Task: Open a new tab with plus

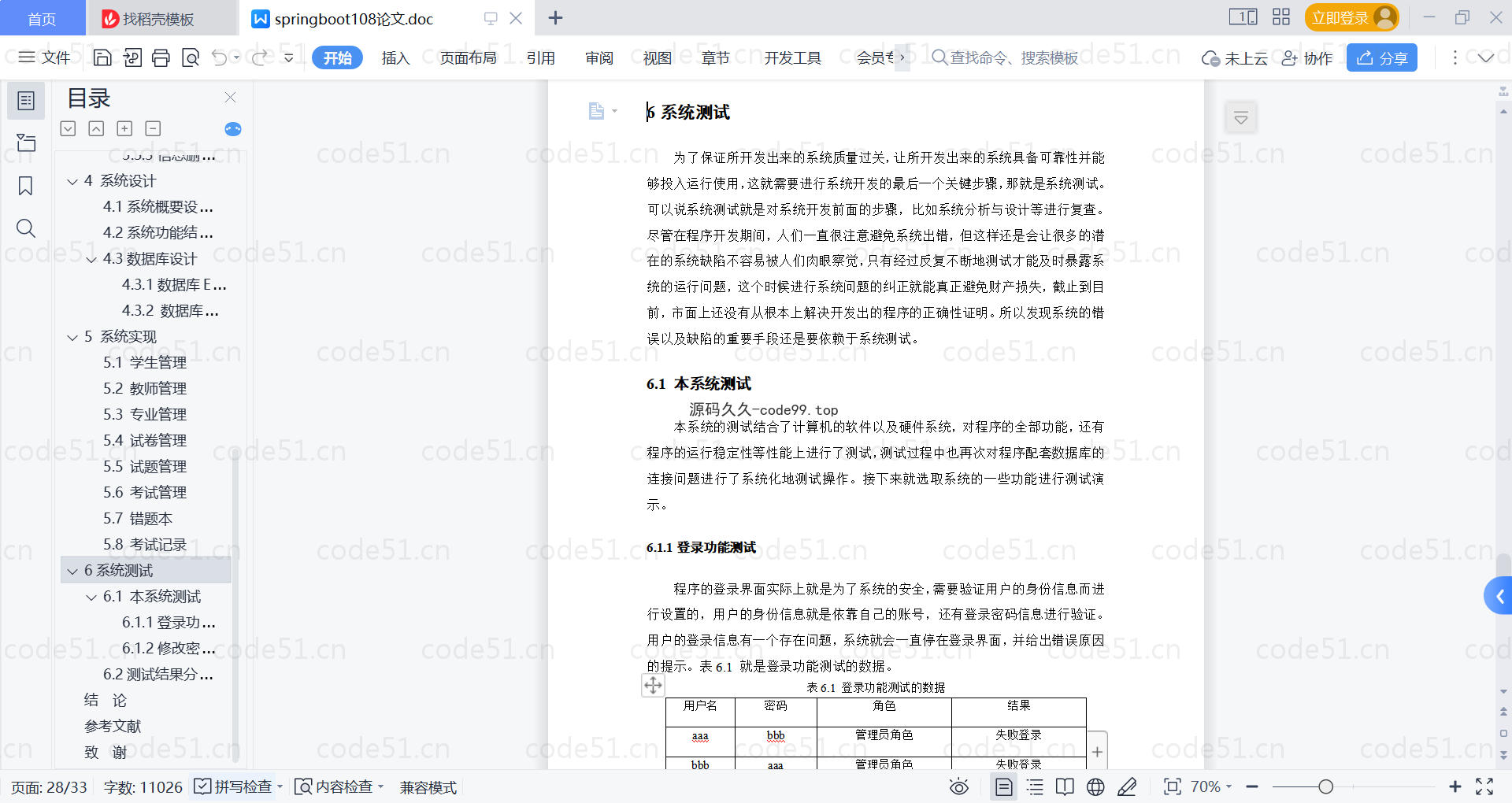Action: pos(555,17)
